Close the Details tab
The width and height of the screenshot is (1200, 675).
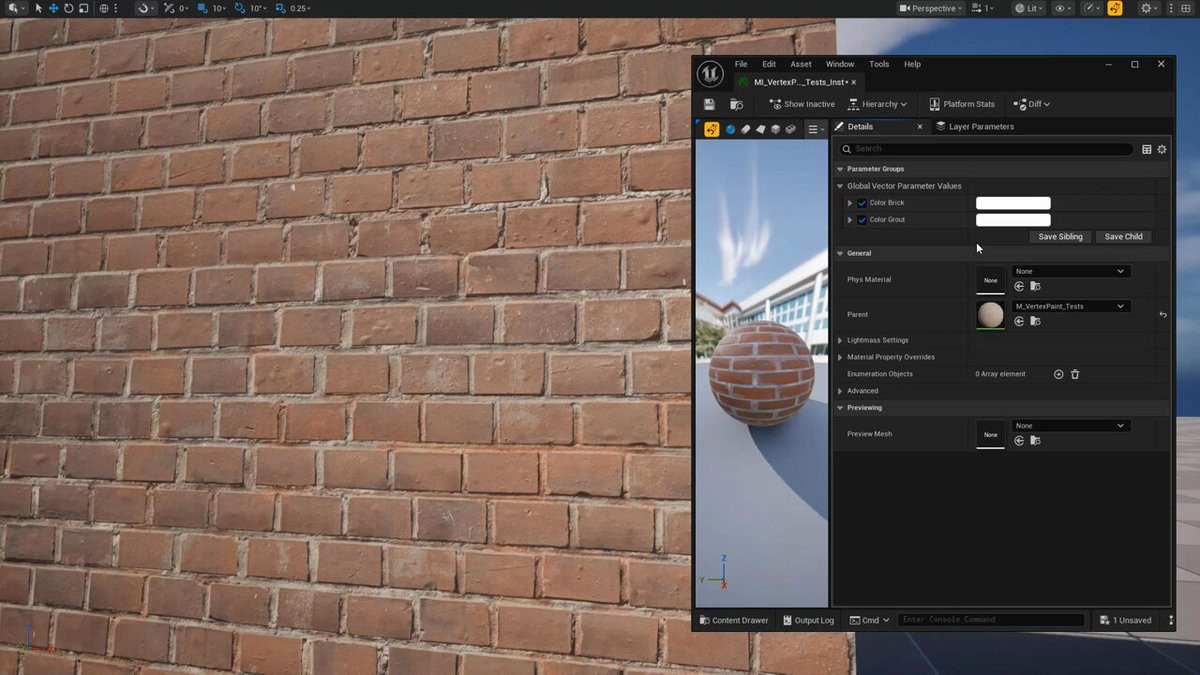click(x=920, y=127)
